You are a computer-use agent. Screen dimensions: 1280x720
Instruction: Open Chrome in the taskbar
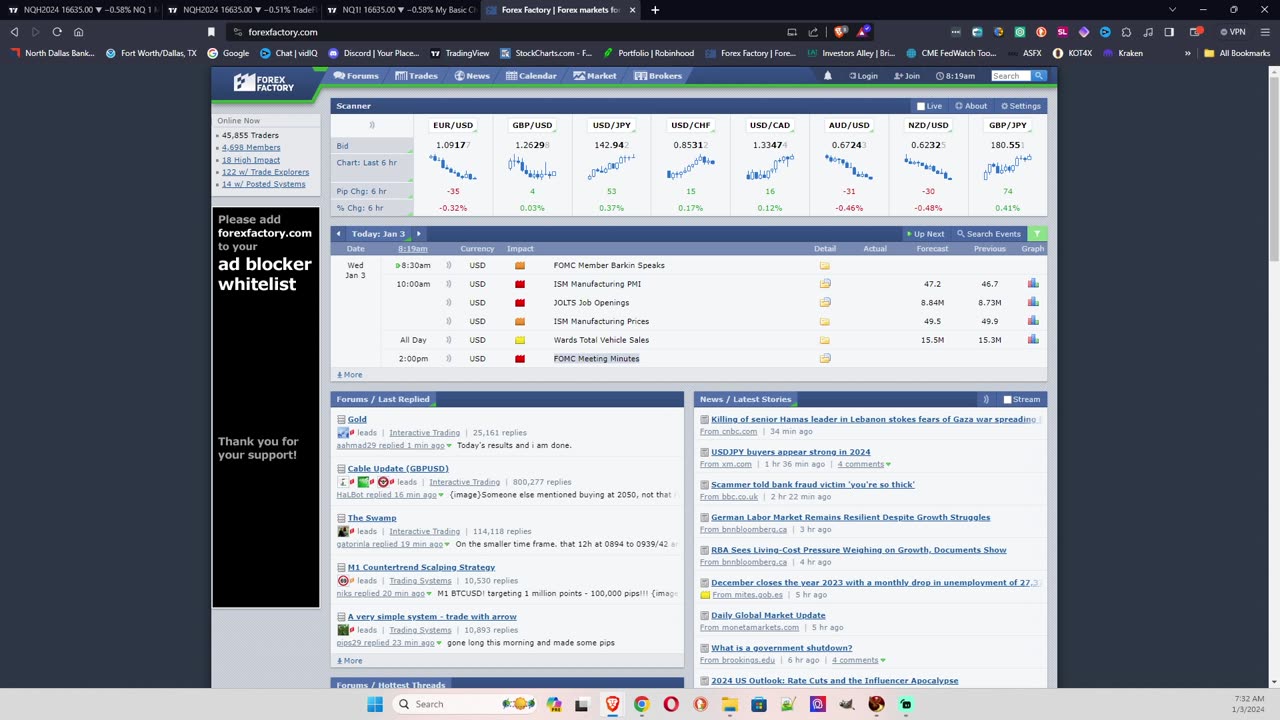pyautogui.click(x=641, y=704)
